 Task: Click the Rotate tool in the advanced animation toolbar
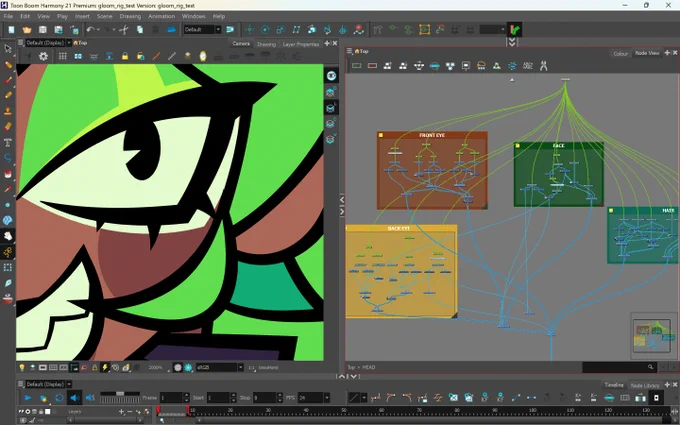point(265,29)
